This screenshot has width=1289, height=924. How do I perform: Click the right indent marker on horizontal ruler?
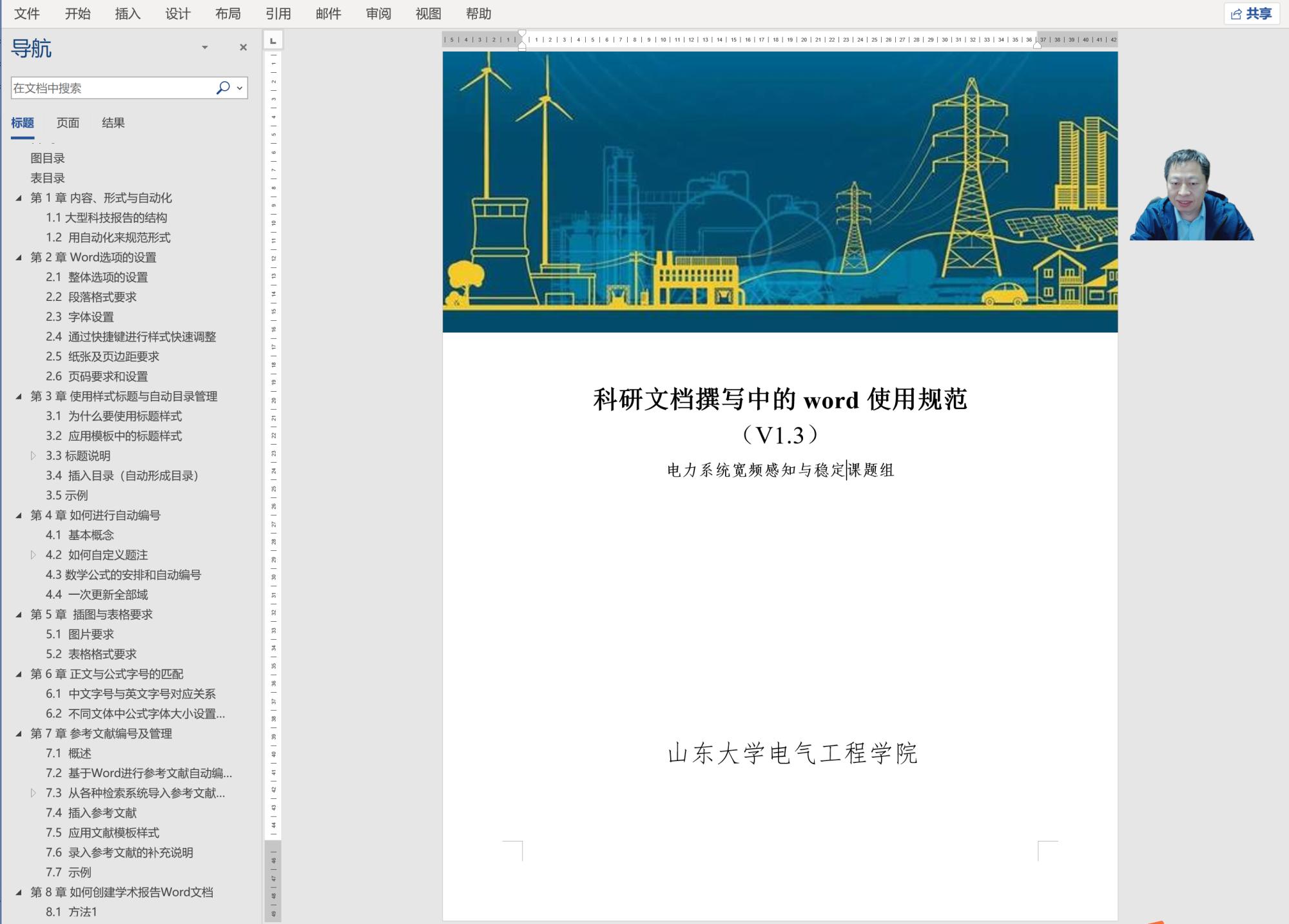[1037, 45]
